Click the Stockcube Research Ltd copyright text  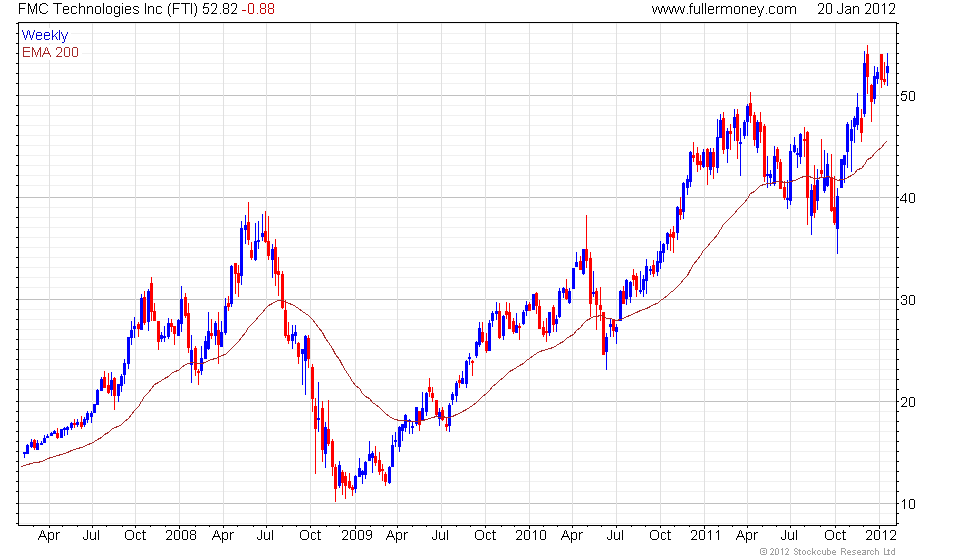point(828,552)
